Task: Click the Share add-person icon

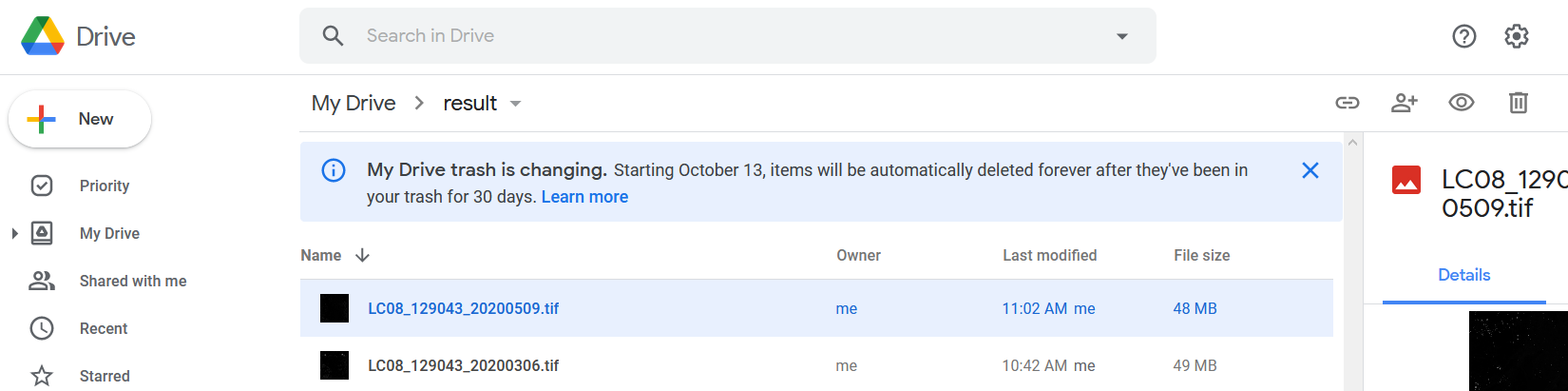Action: tap(1404, 103)
